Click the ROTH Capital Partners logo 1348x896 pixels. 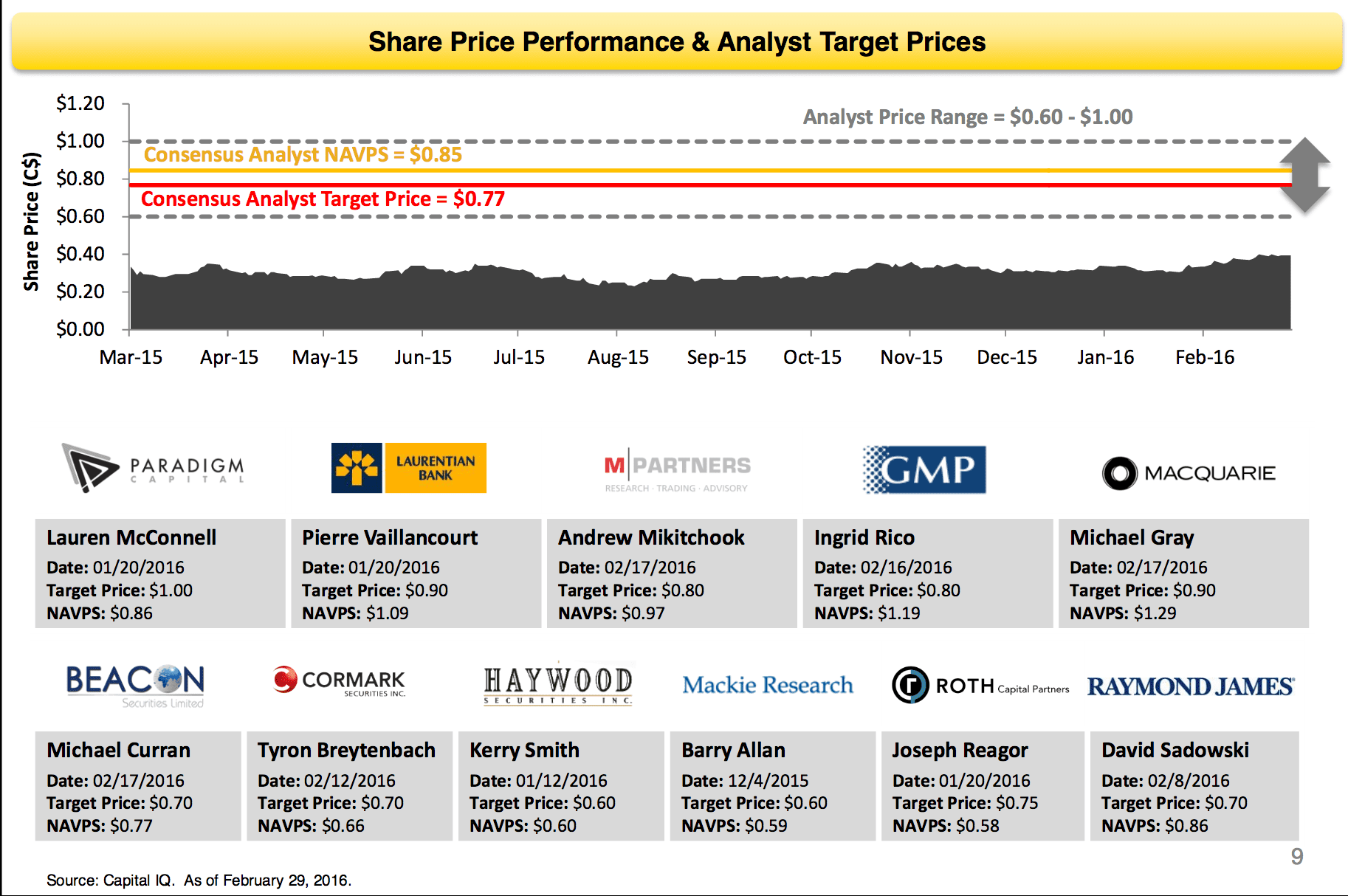pos(980,686)
